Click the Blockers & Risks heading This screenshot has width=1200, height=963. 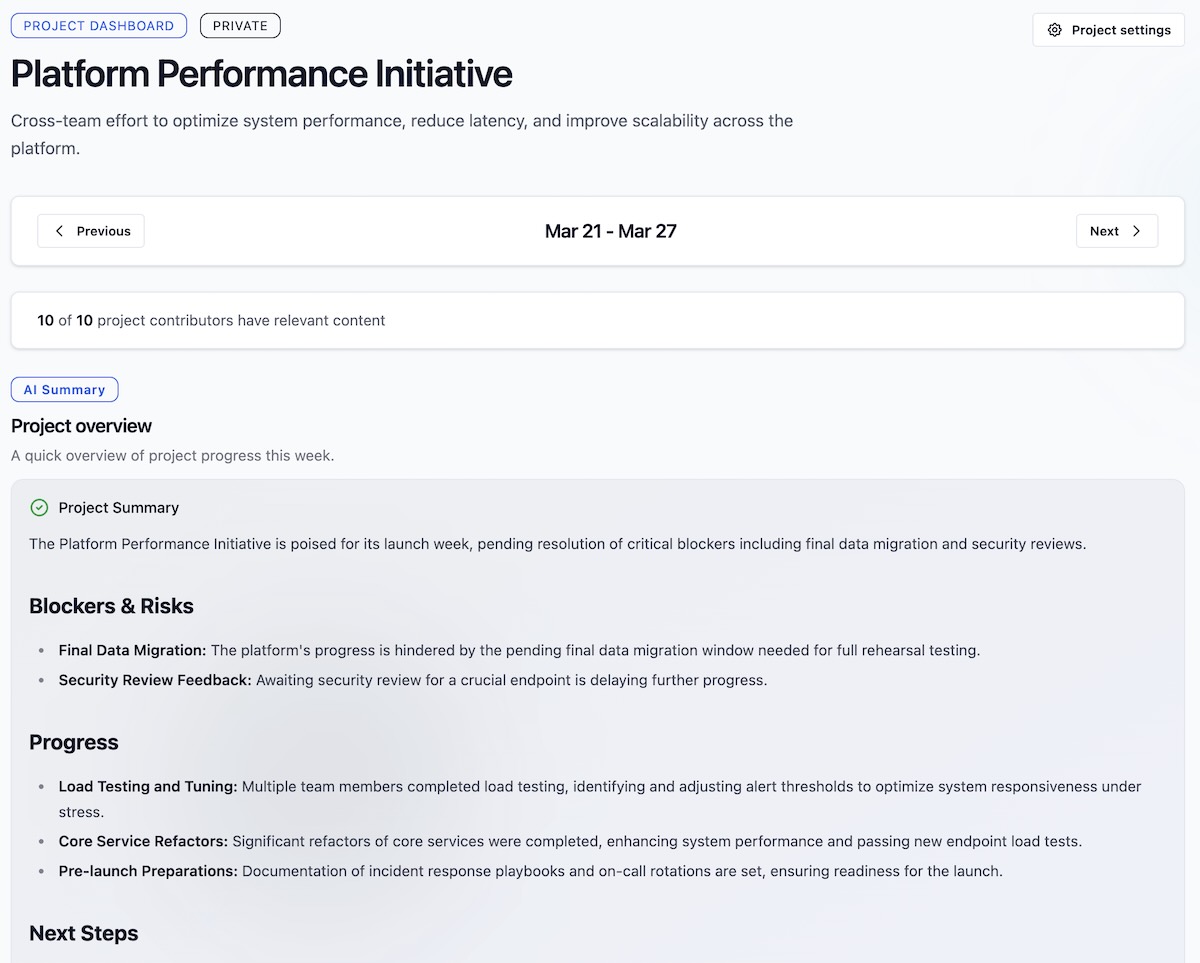point(111,606)
